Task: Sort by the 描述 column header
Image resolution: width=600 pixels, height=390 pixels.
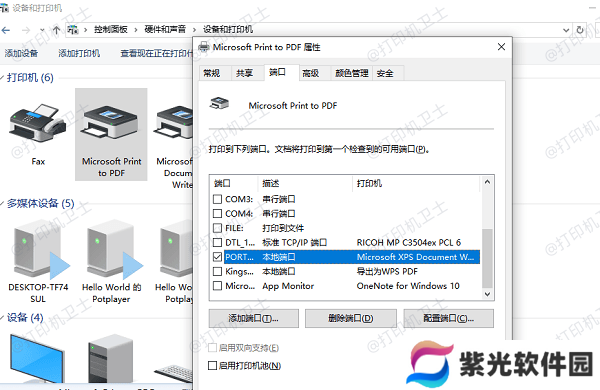Action: pos(305,183)
